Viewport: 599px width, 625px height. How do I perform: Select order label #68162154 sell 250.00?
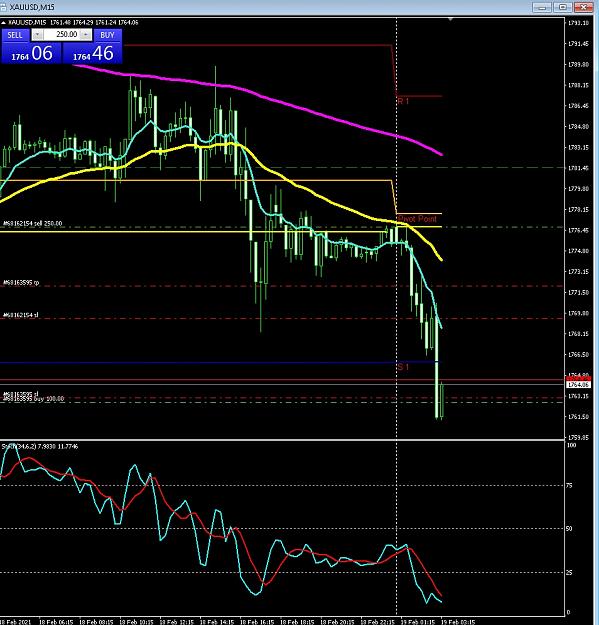33,223
